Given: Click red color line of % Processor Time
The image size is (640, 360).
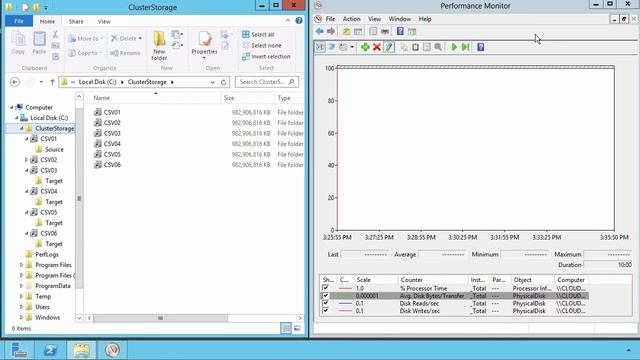Looking at the screenshot, I should pos(345,288).
